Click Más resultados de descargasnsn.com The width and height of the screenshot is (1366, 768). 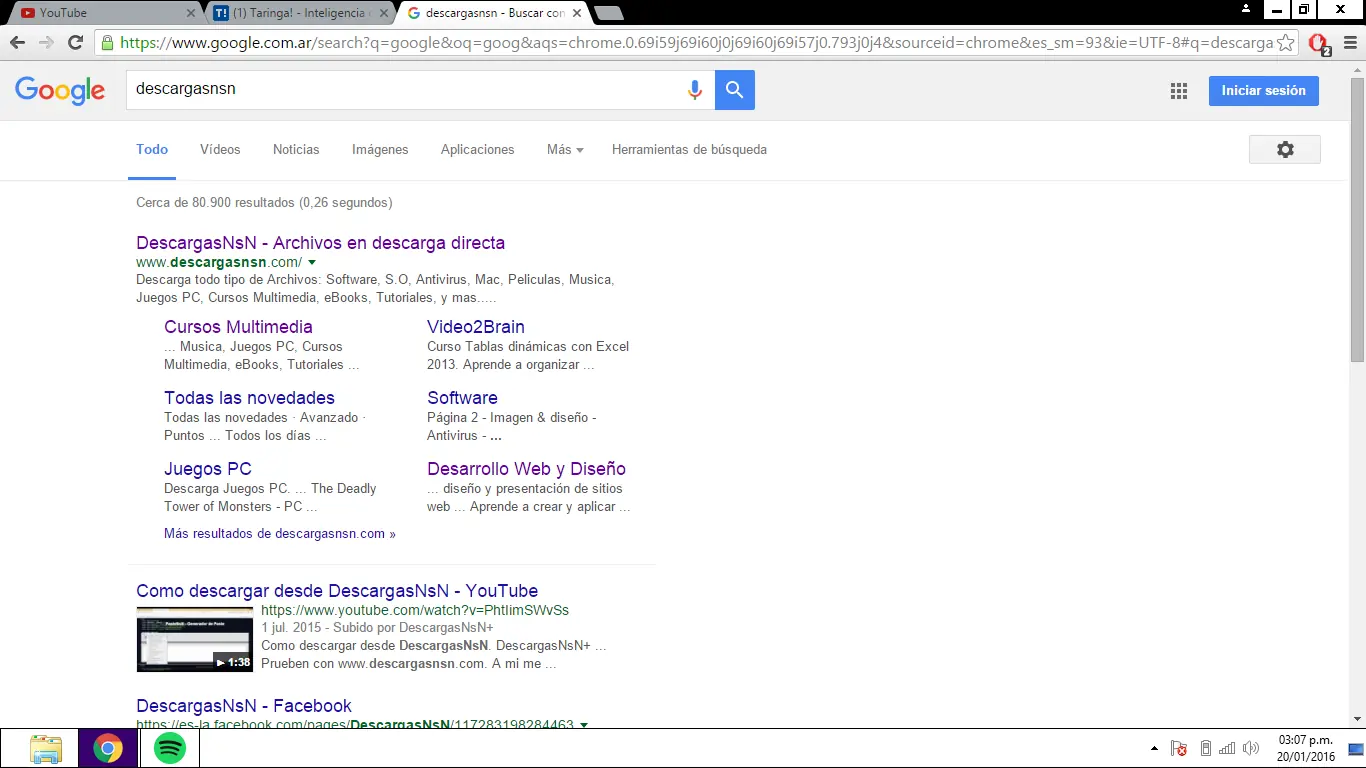click(280, 534)
